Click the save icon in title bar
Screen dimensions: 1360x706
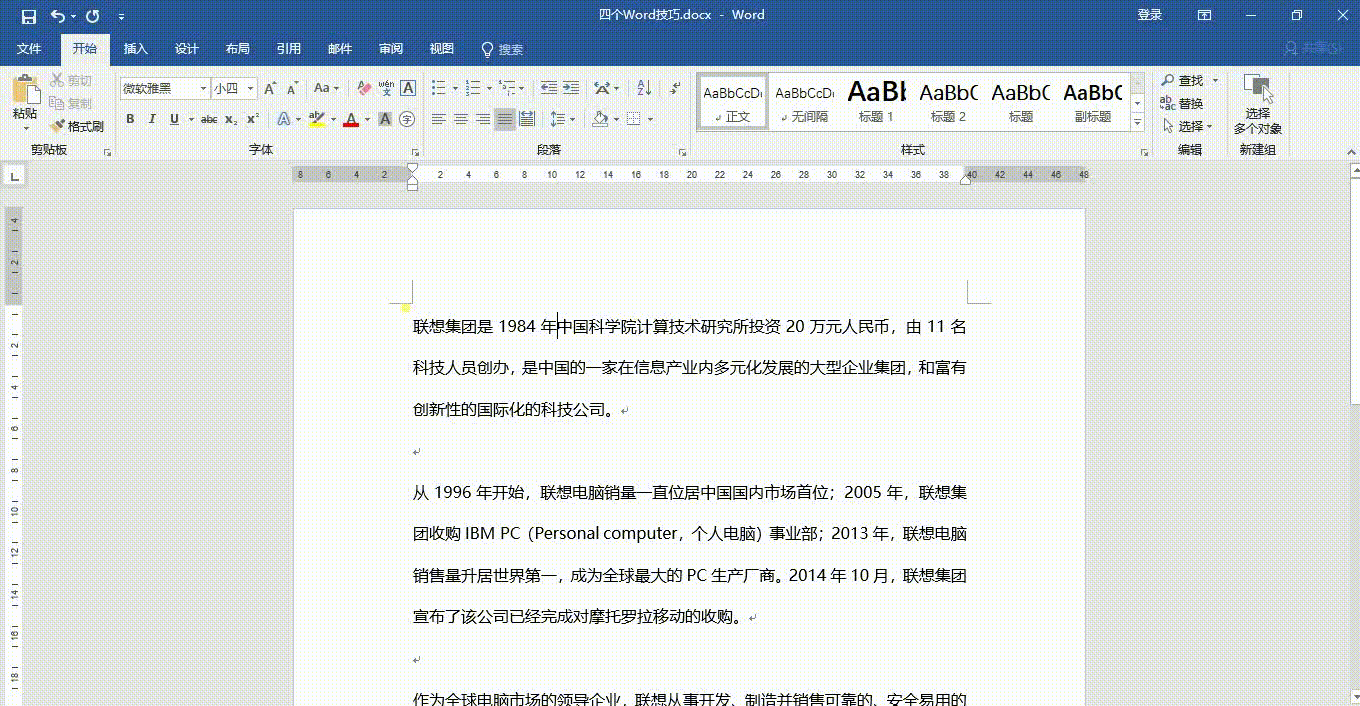pyautogui.click(x=28, y=16)
